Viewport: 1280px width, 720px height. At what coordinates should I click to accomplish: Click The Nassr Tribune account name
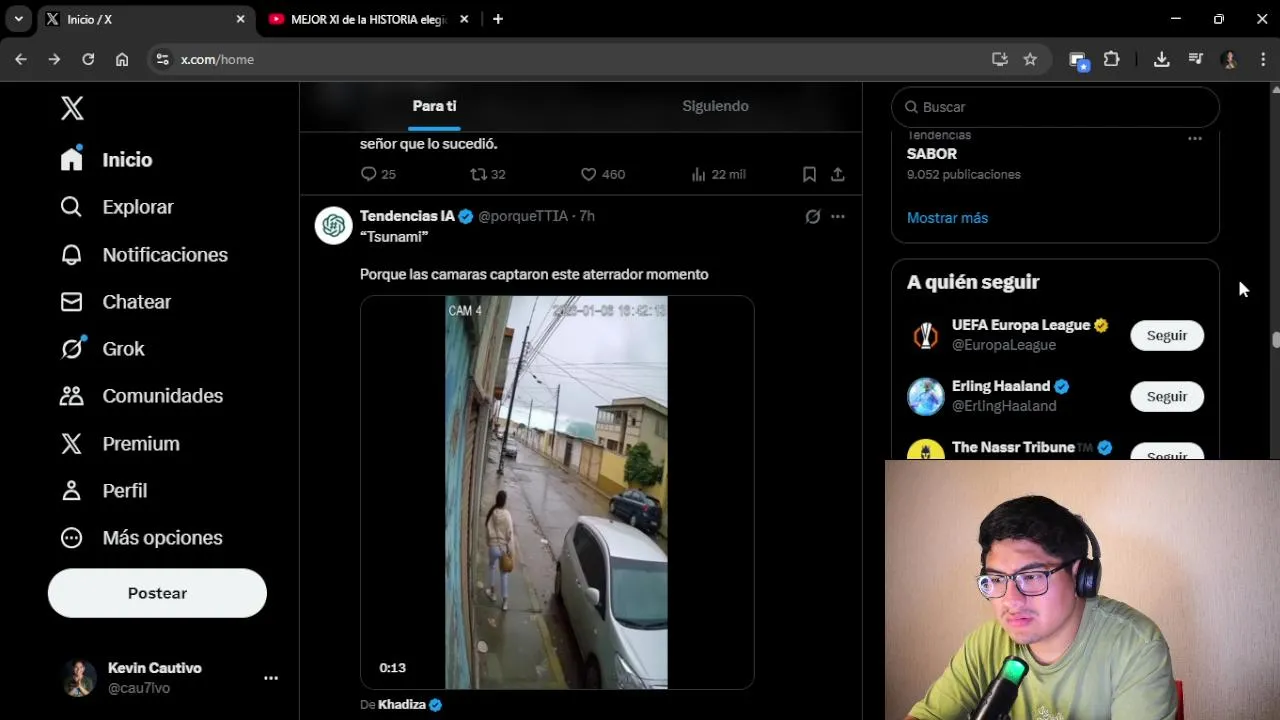pyautogui.click(x=1013, y=447)
